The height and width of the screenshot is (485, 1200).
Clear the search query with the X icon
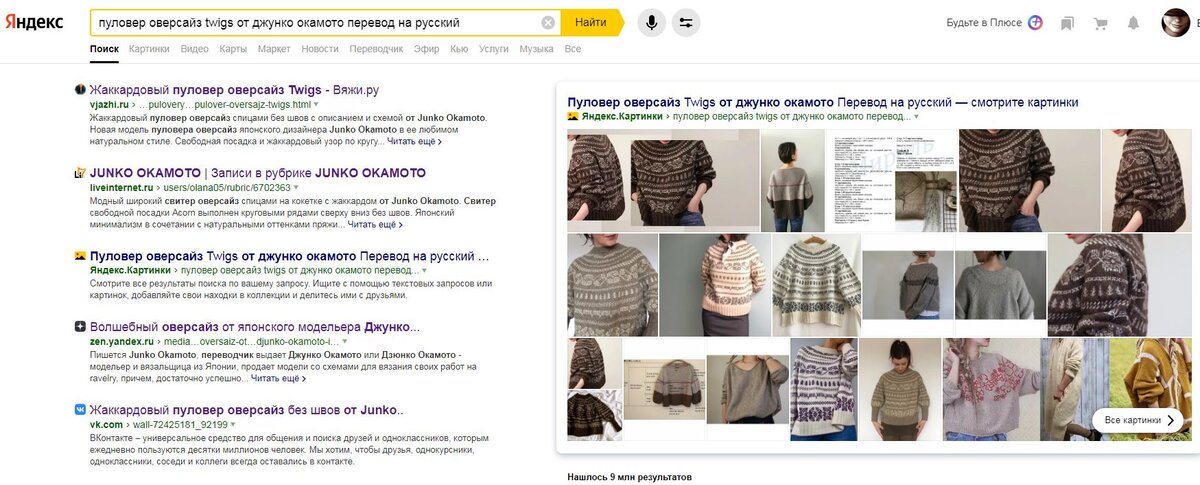pos(548,22)
